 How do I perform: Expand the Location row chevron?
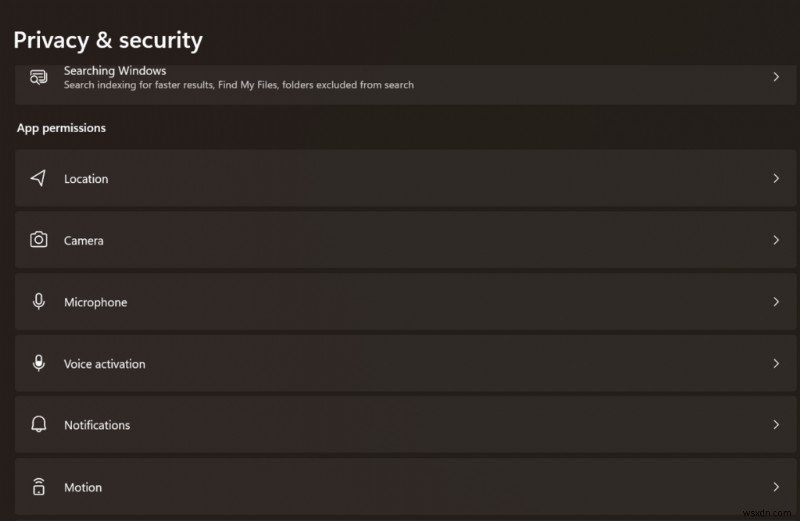coord(776,178)
